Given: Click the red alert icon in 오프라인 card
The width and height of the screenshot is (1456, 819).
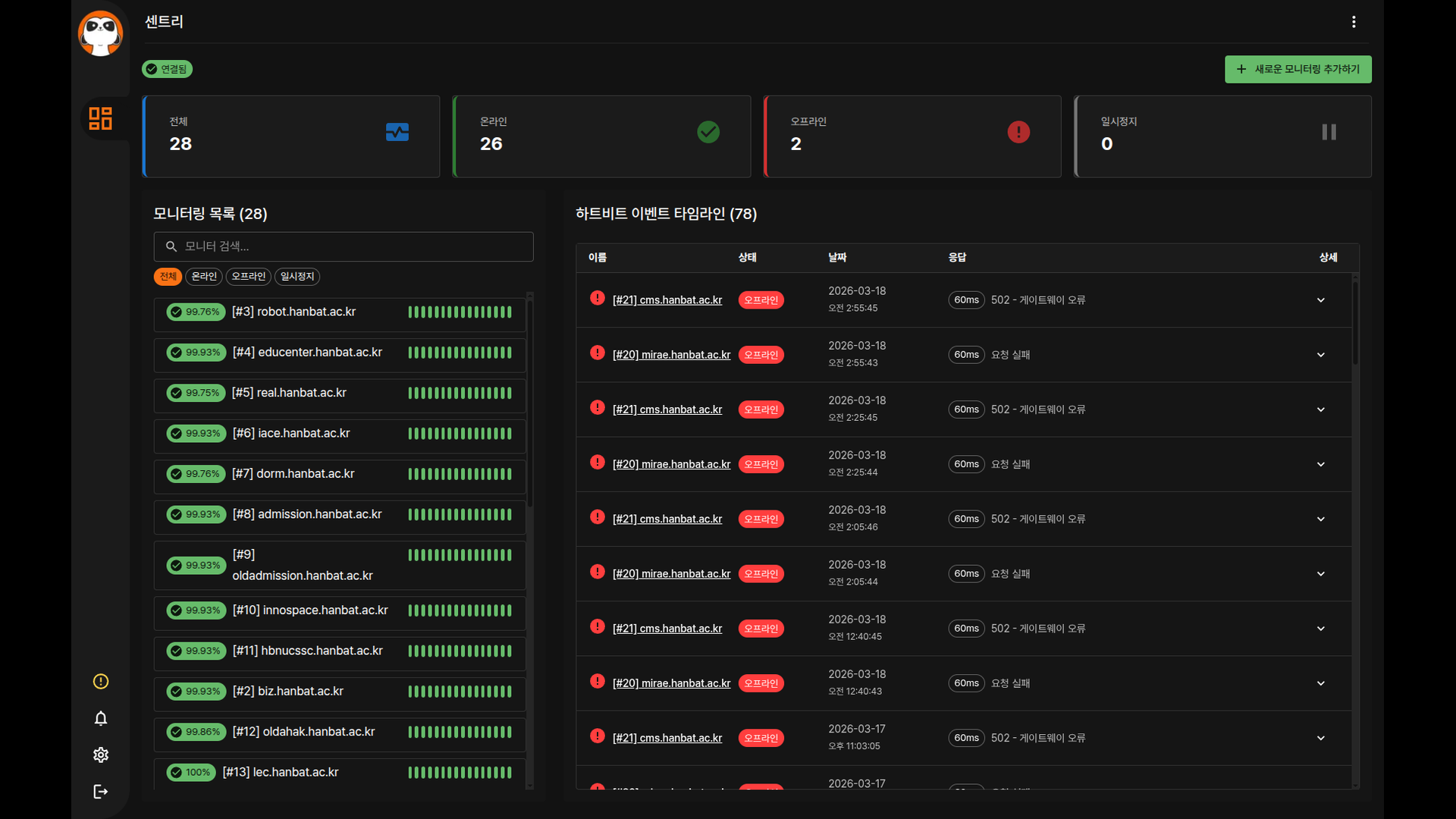Looking at the screenshot, I should click(x=1018, y=132).
